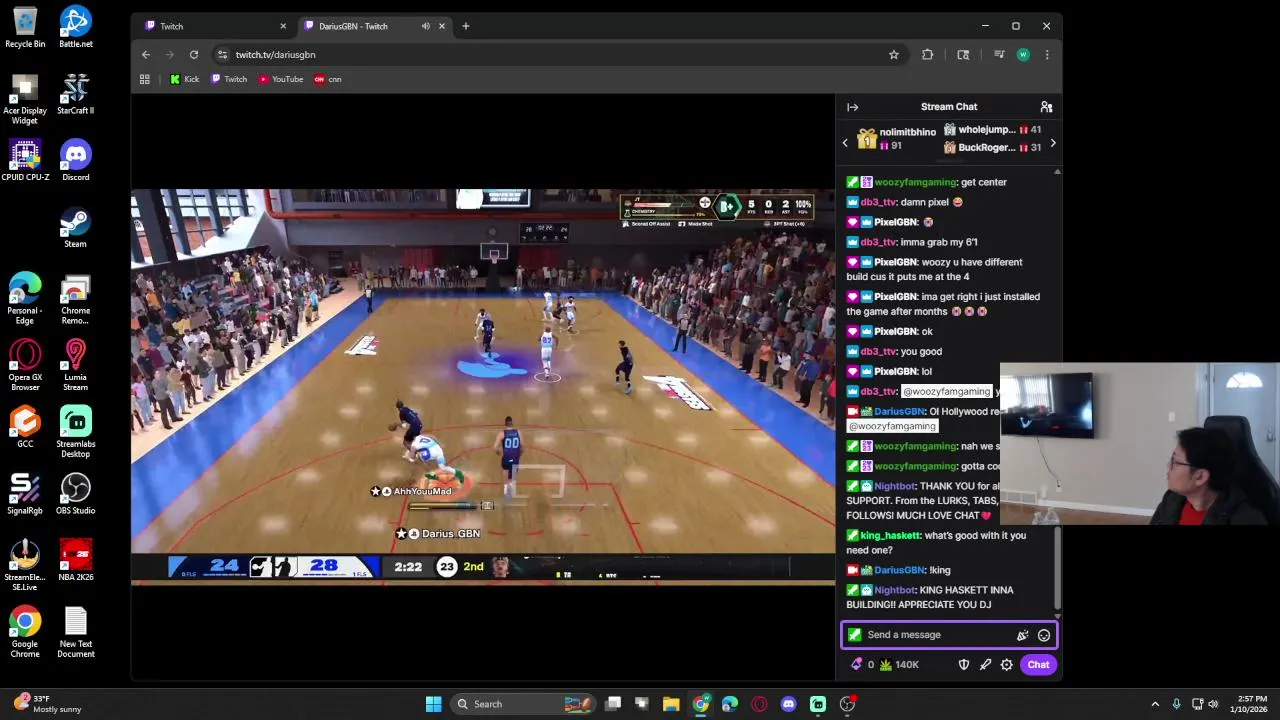1280x720 pixels.
Task: Open File Explorer from taskbar
Action: tap(671, 704)
